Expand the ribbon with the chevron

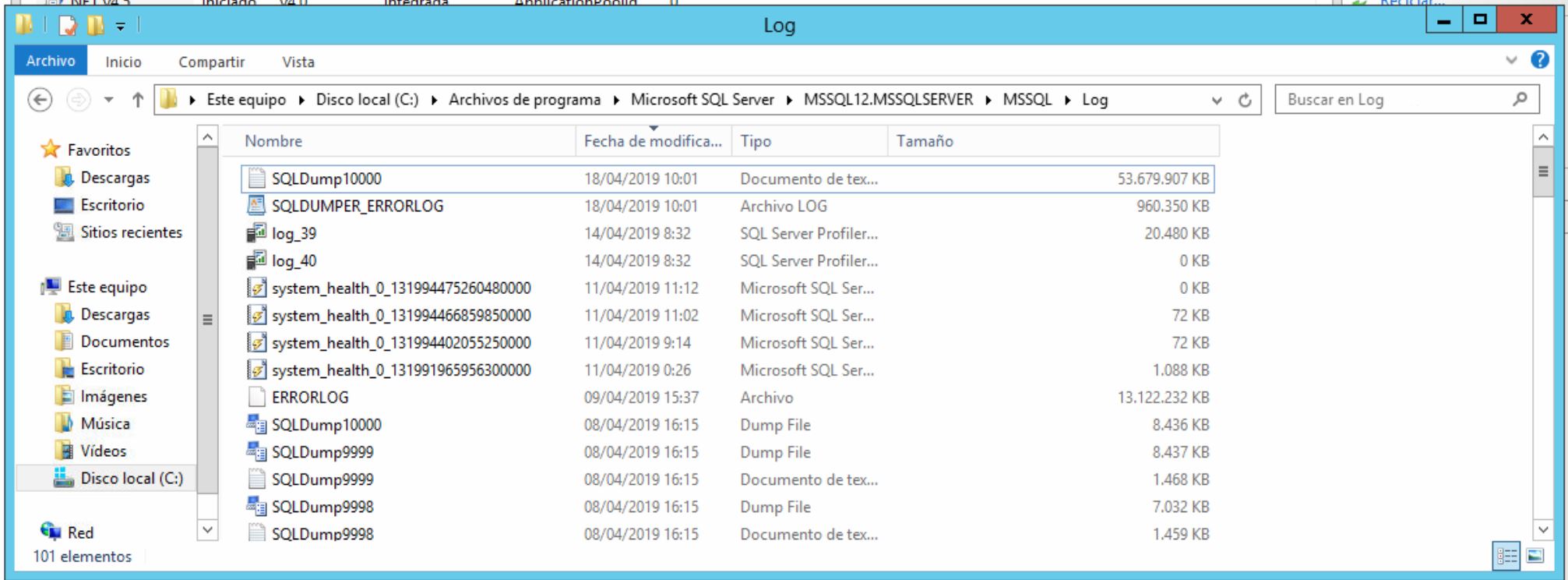click(1511, 60)
